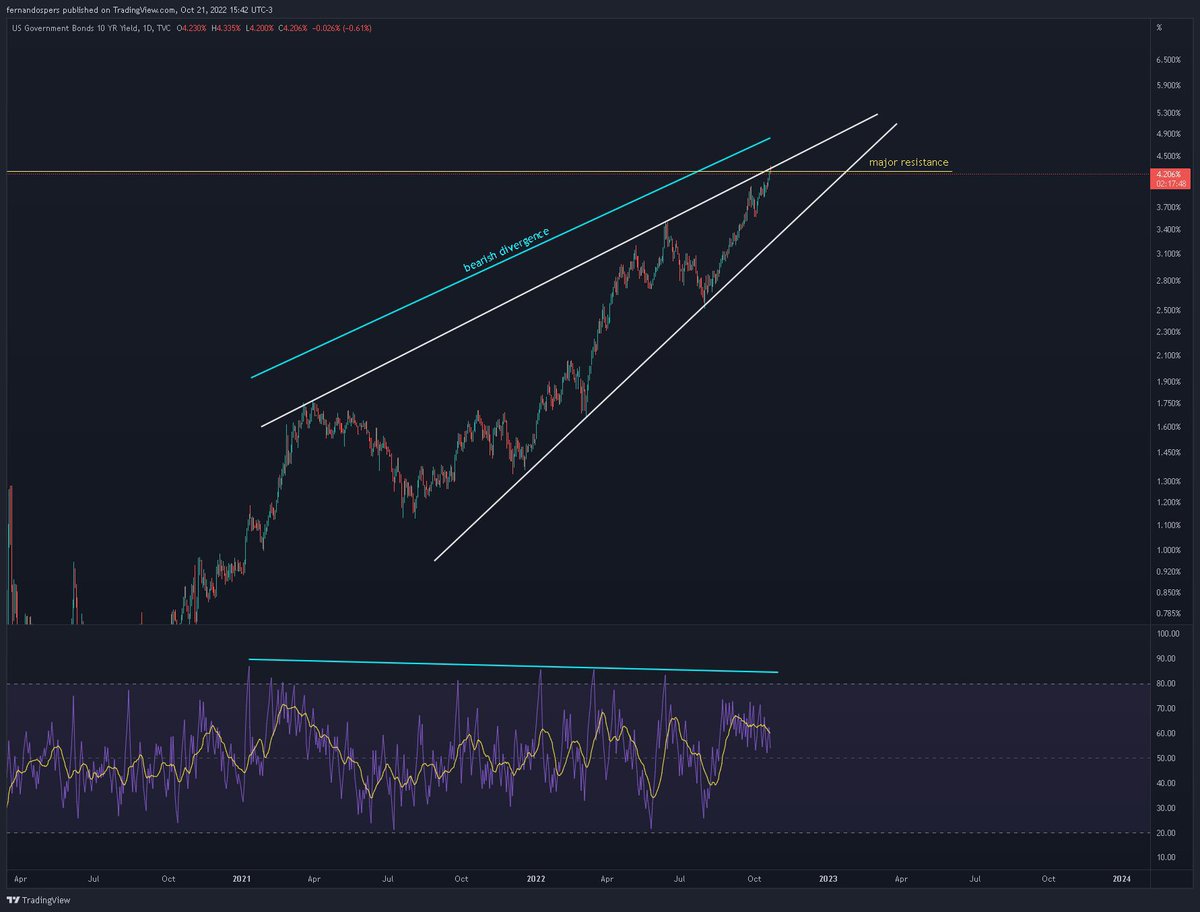Click the 2.100% price scale label
Screen dimensions: 1200x912
click(1168, 355)
